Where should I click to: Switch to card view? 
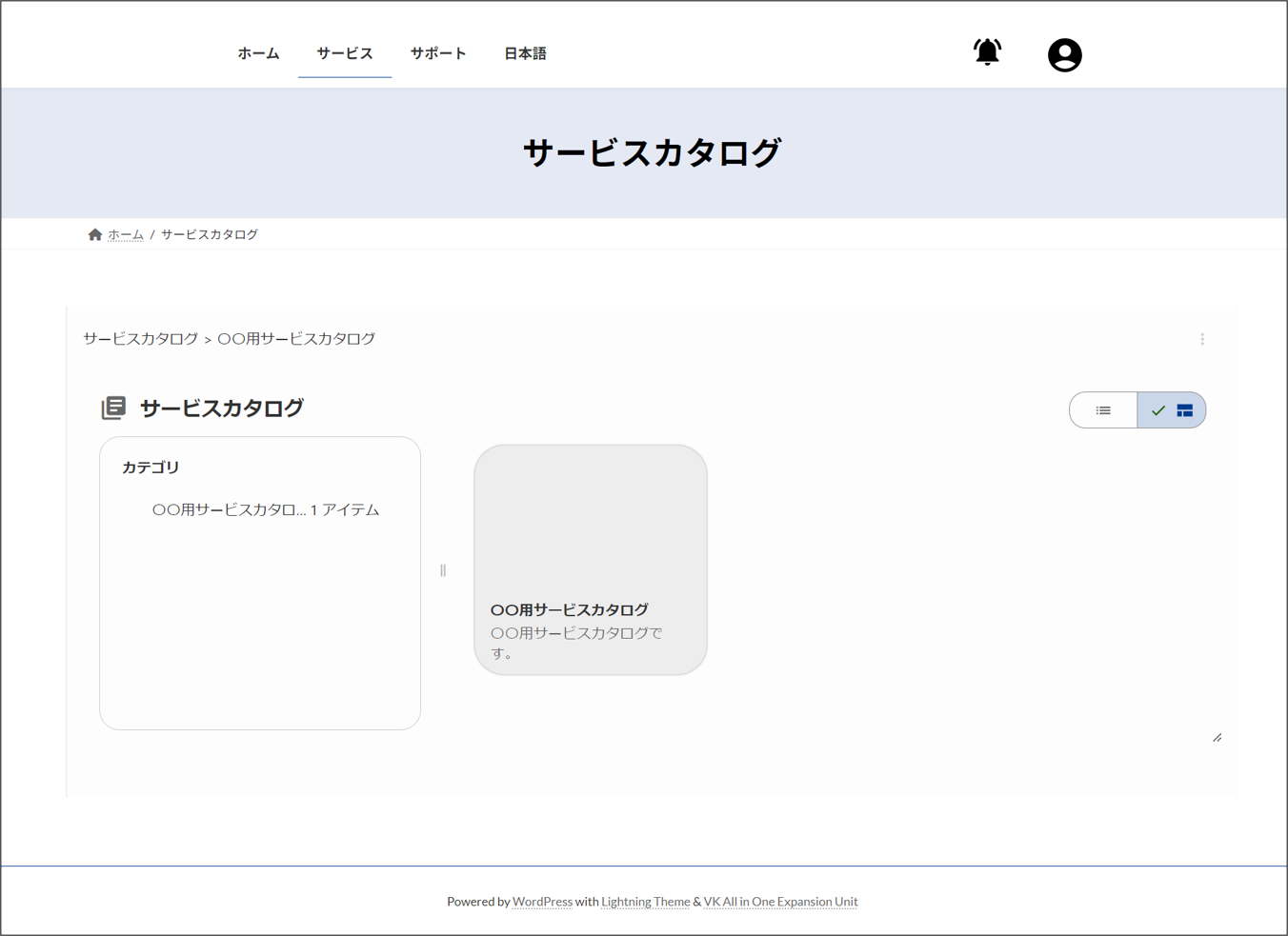[1172, 410]
